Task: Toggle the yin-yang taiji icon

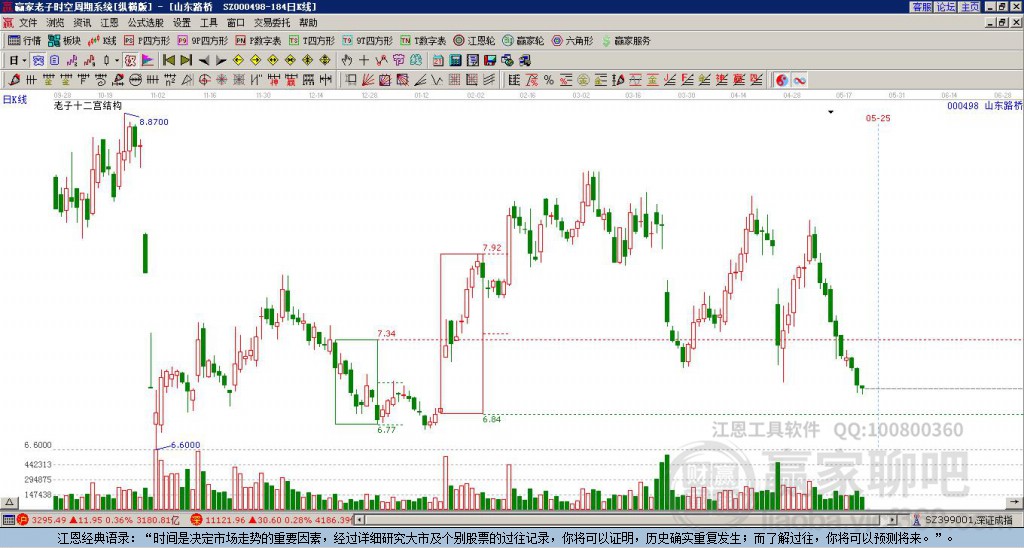Action: click(x=781, y=80)
